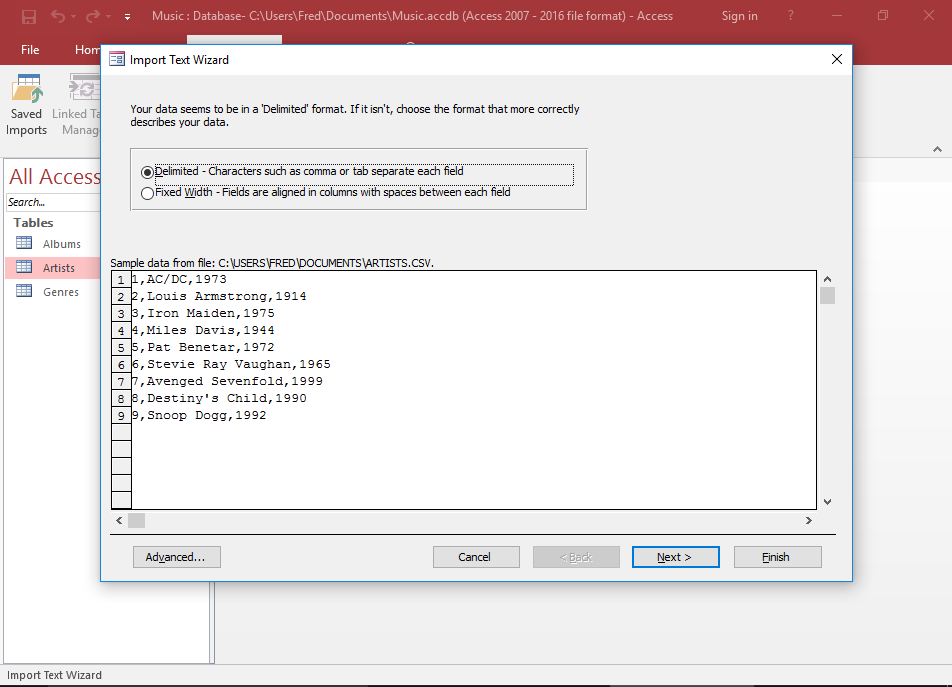Click the navigation pane Search box
The height and width of the screenshot is (687, 952).
coord(53,202)
